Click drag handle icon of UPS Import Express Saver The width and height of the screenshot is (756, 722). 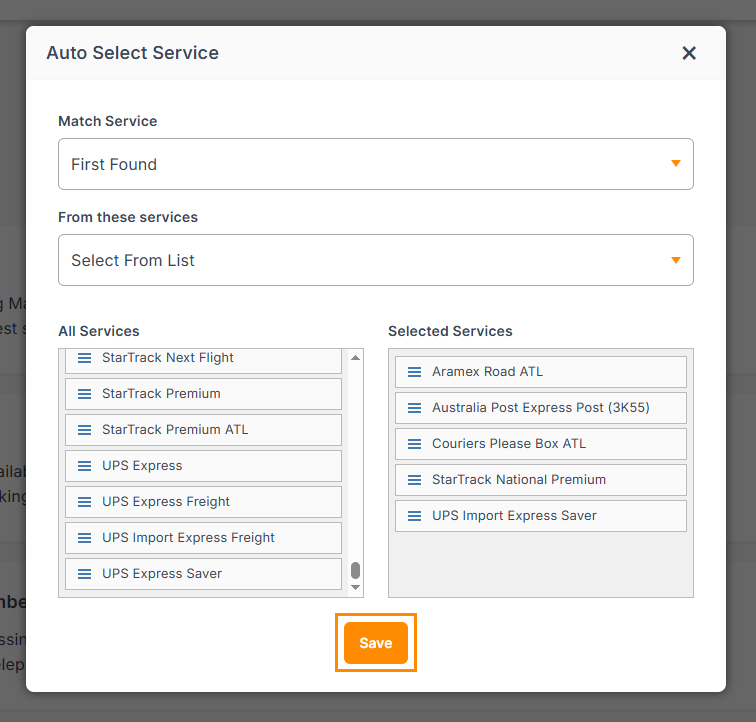pos(415,516)
